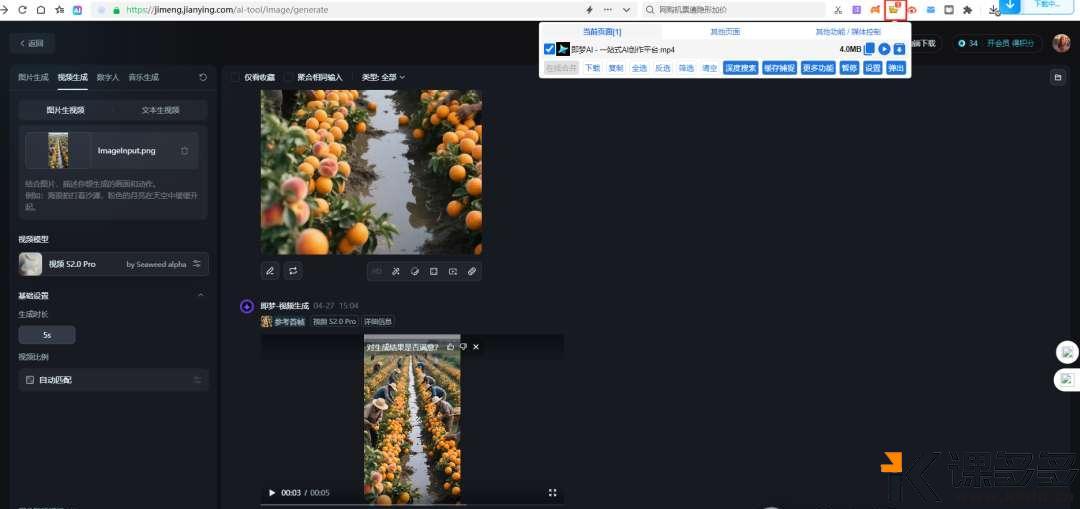Click the pencil edit icon below the orange image
Screen dimensions: 1080x509
pyautogui.click(x=270, y=271)
